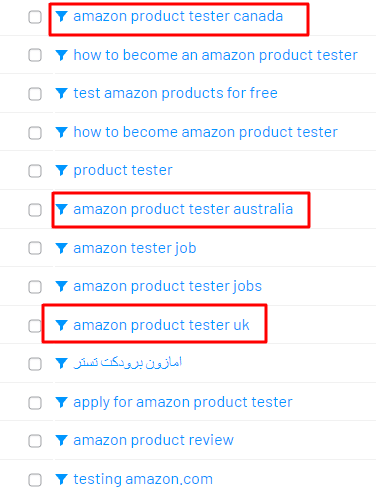Click filter icon beside 'amazon product tester canada'
The image size is (376, 497).
(x=61, y=16)
